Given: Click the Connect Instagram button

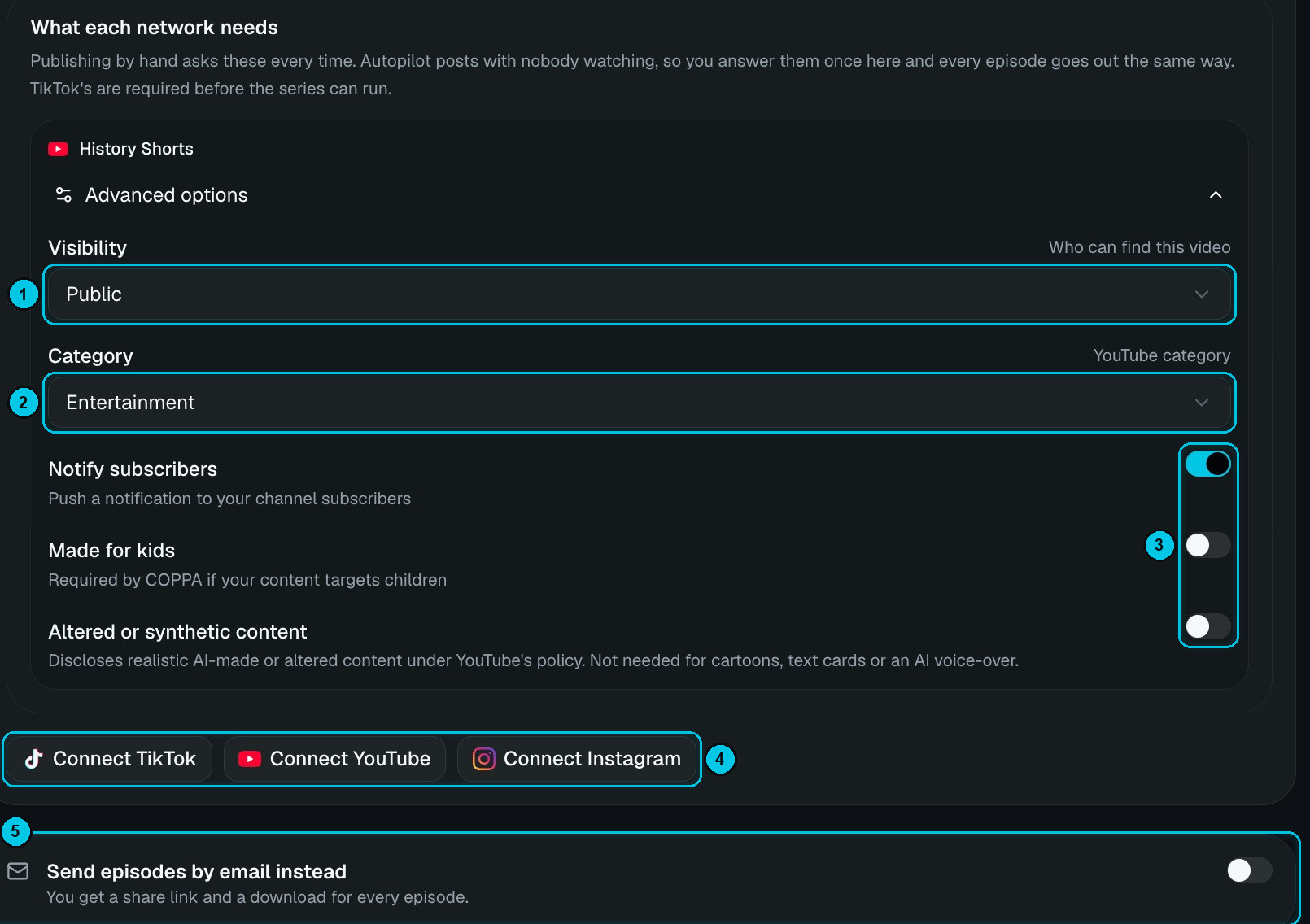Looking at the screenshot, I should pyautogui.click(x=577, y=759).
